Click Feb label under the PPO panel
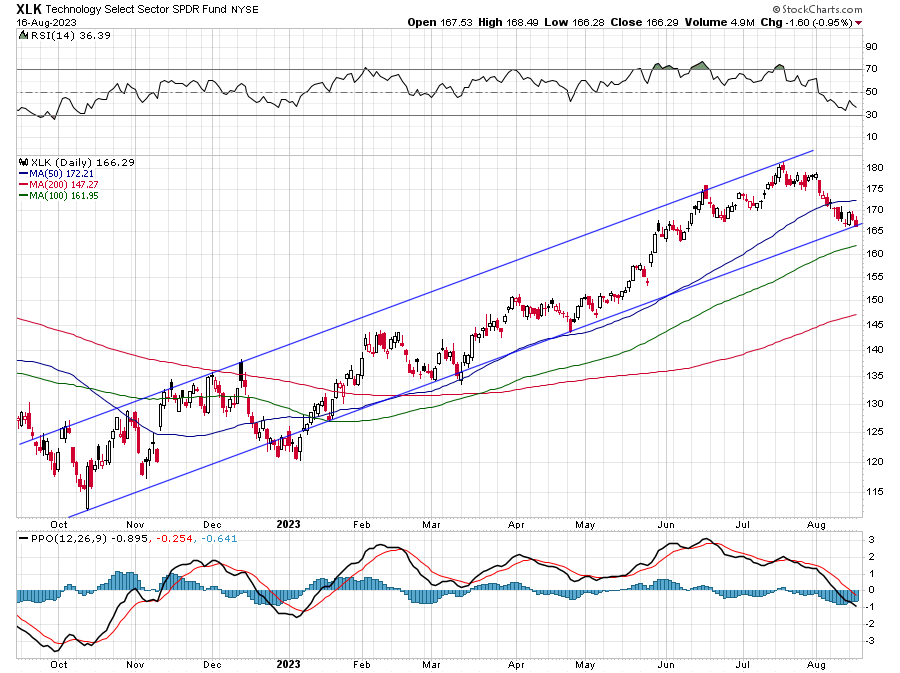900x673 pixels. [362, 664]
